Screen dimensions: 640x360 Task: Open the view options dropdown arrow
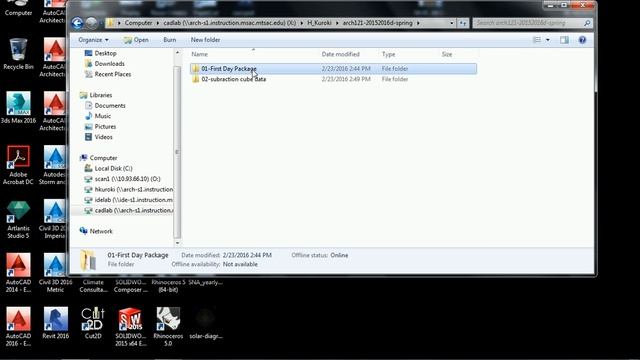(548, 40)
